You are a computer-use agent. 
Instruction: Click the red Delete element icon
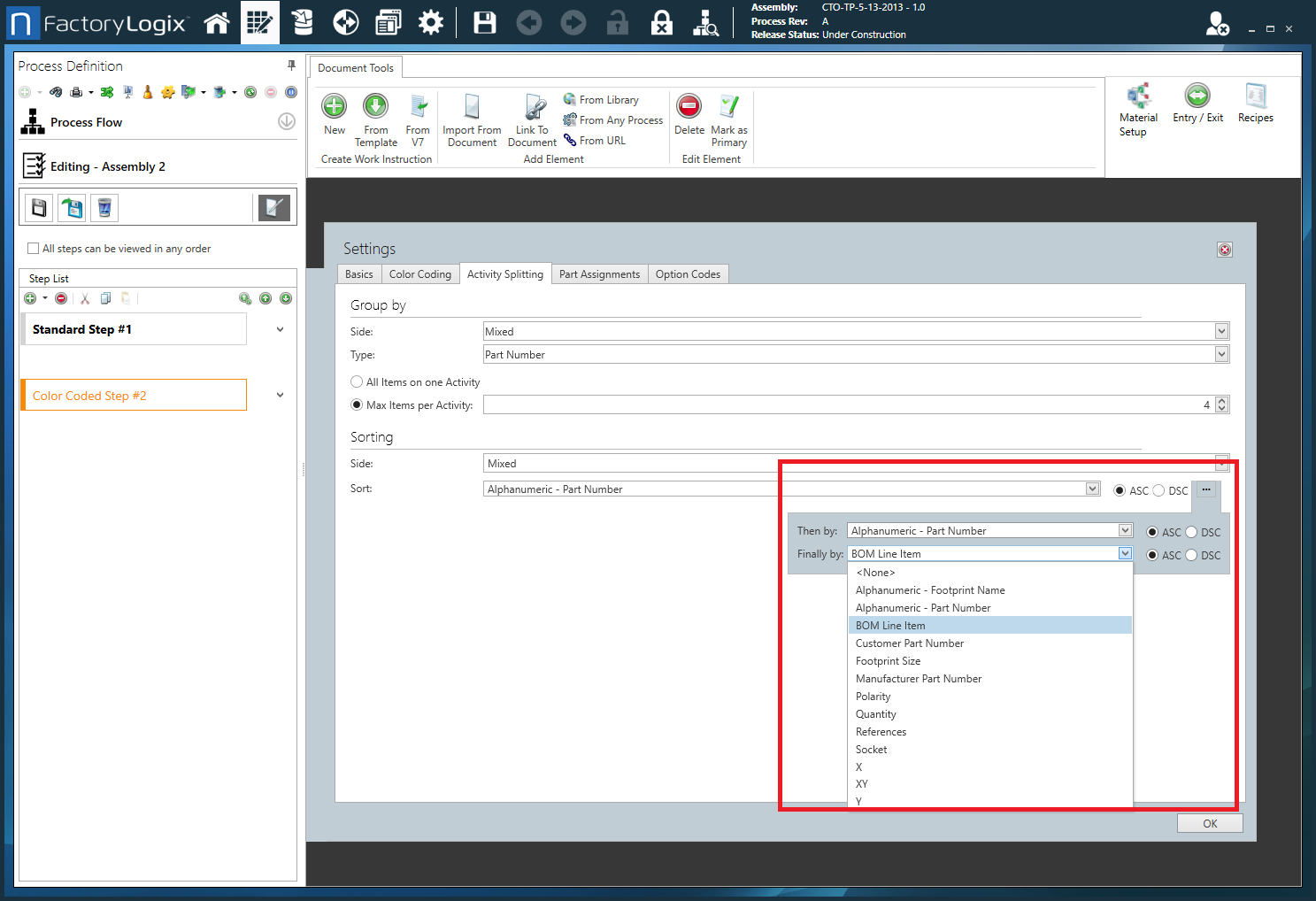click(x=689, y=107)
